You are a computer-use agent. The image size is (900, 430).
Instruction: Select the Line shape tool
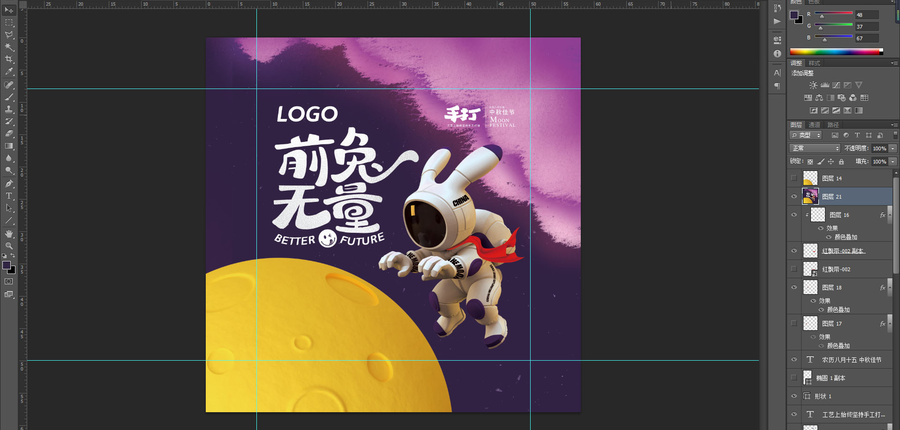pos(9,220)
